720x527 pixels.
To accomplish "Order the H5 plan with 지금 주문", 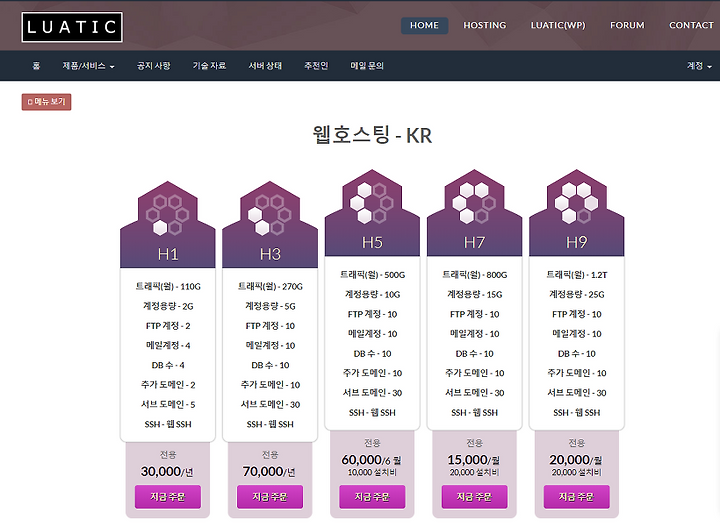I will (372, 497).
